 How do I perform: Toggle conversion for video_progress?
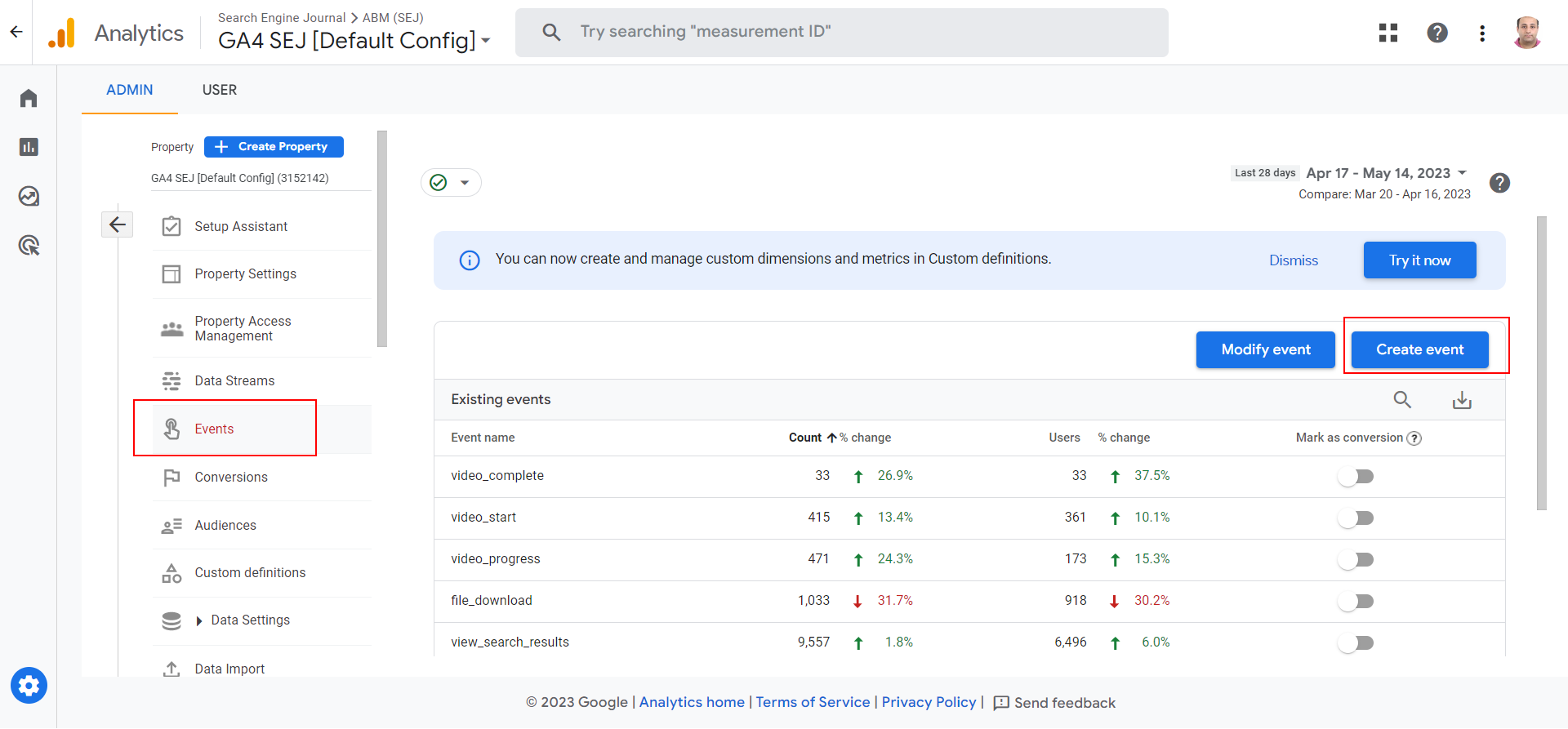coord(1356,559)
